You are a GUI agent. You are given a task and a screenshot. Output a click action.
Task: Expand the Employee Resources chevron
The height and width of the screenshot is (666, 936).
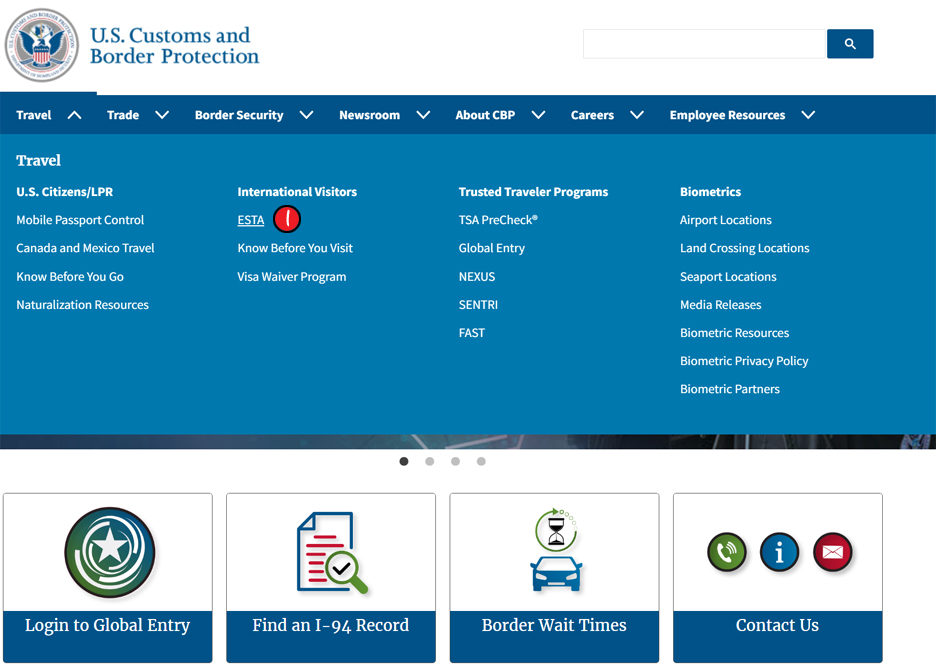[808, 115]
